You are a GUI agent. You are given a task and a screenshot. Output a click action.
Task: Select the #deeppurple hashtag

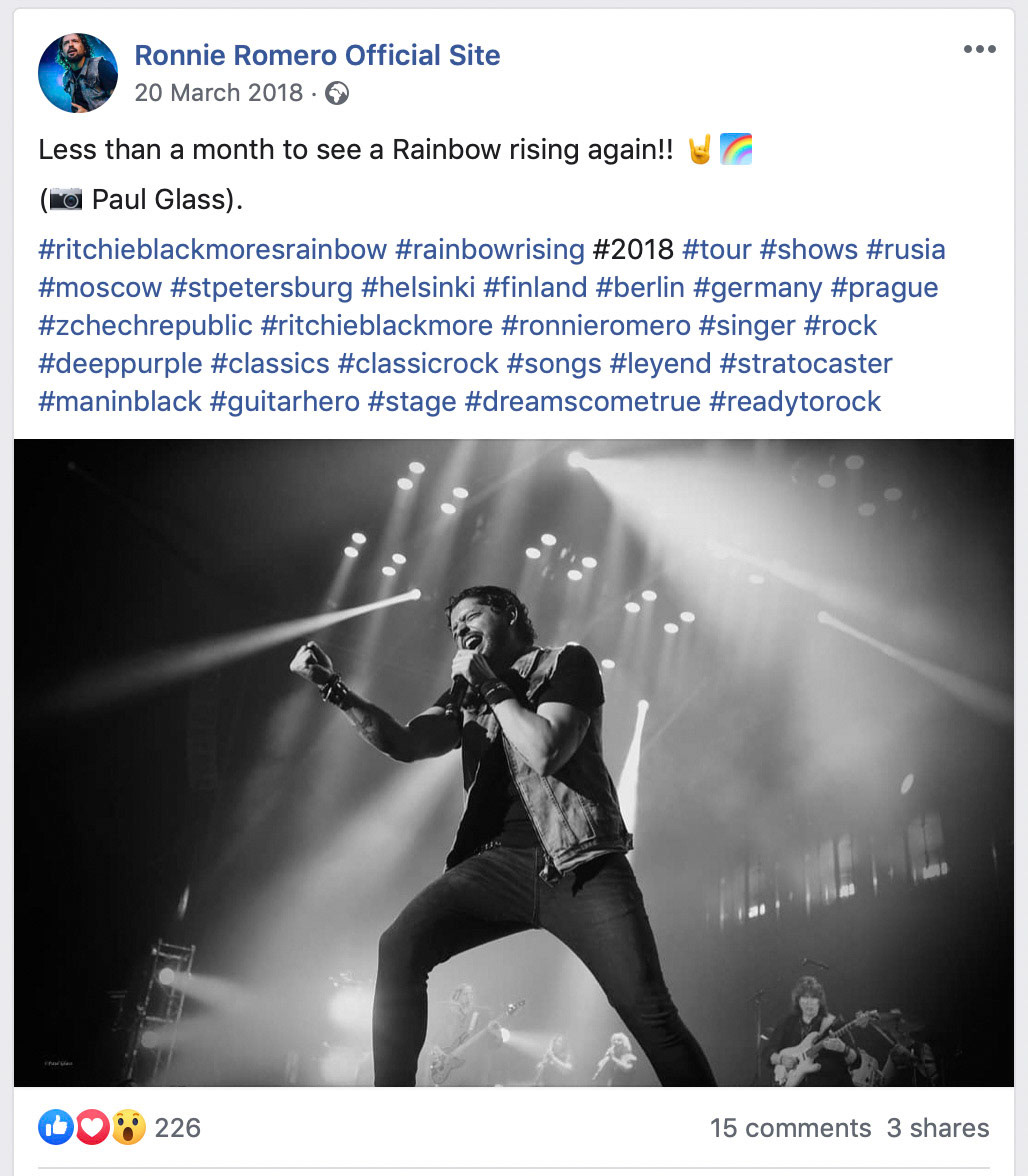120,364
